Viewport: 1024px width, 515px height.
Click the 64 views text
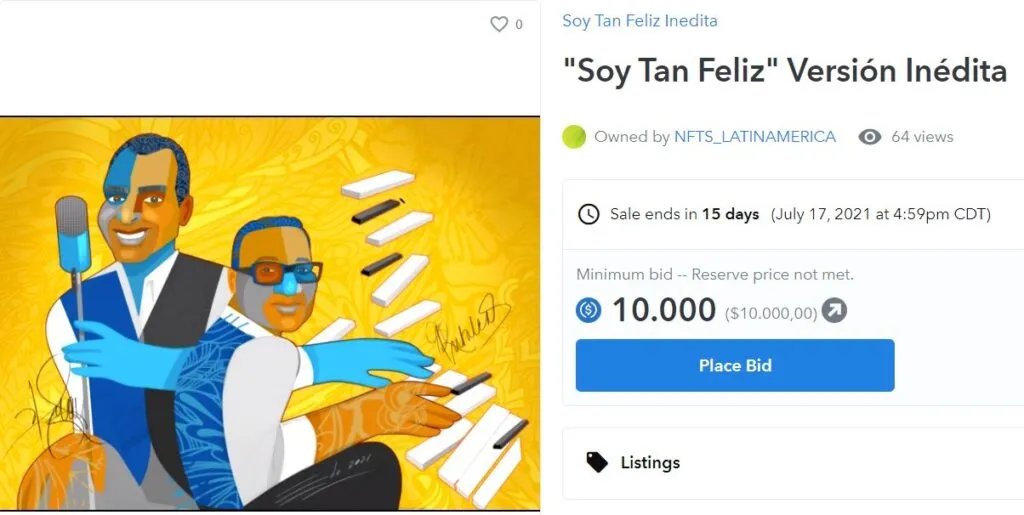click(x=922, y=136)
